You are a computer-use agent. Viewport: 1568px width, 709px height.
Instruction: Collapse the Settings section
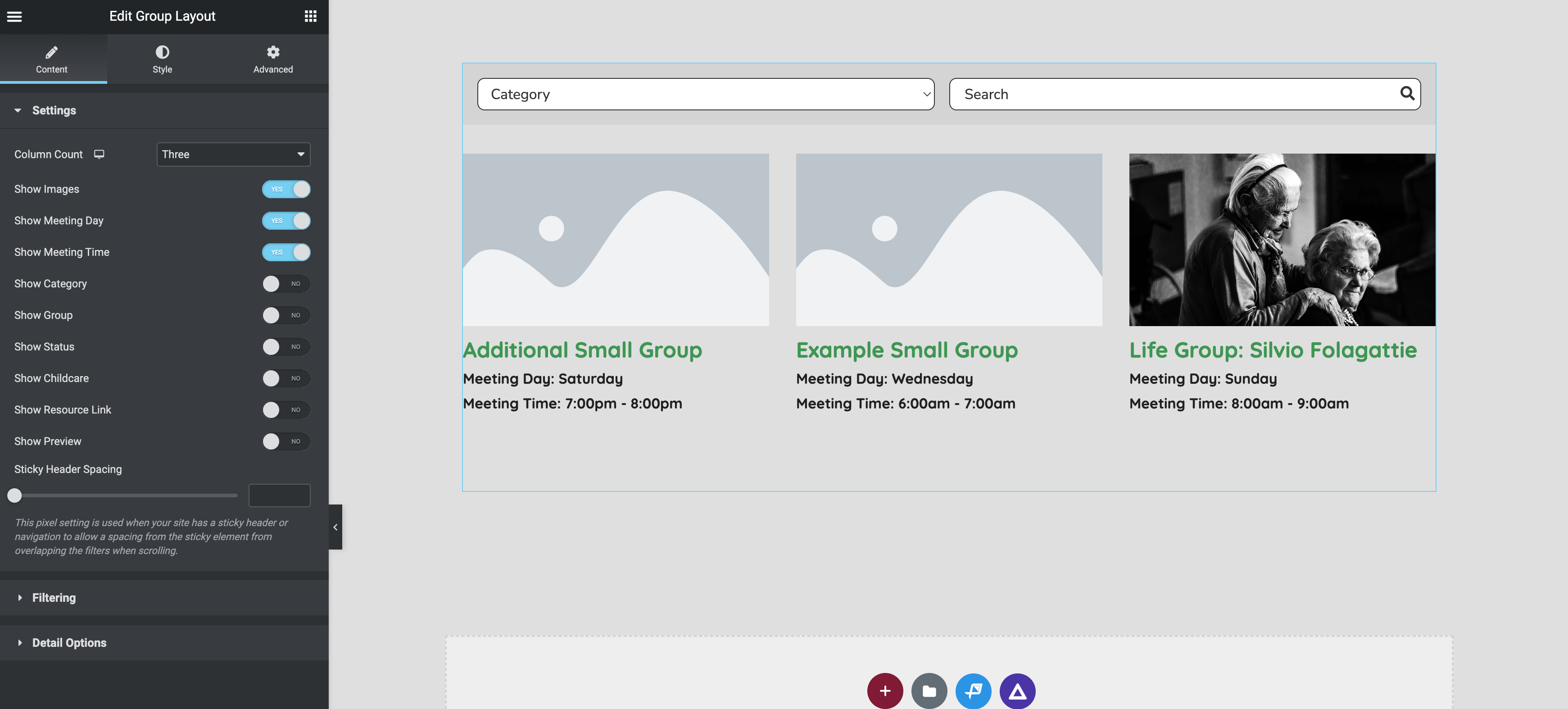click(164, 110)
